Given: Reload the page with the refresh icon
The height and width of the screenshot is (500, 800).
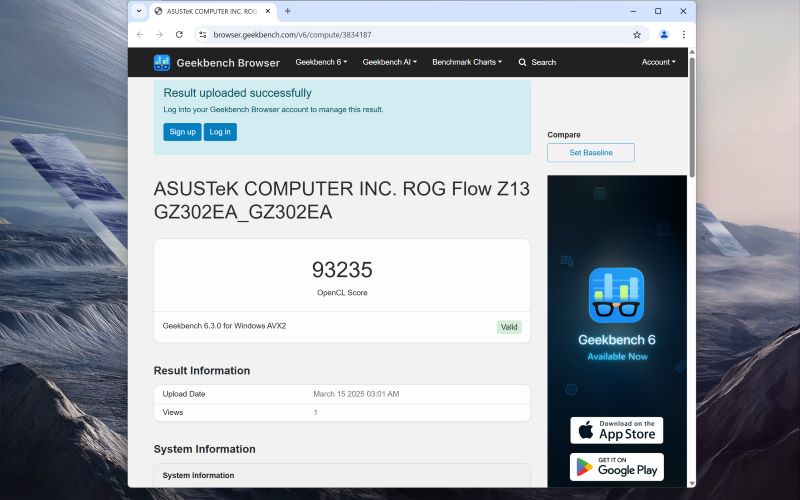Looking at the screenshot, I should coord(179,35).
